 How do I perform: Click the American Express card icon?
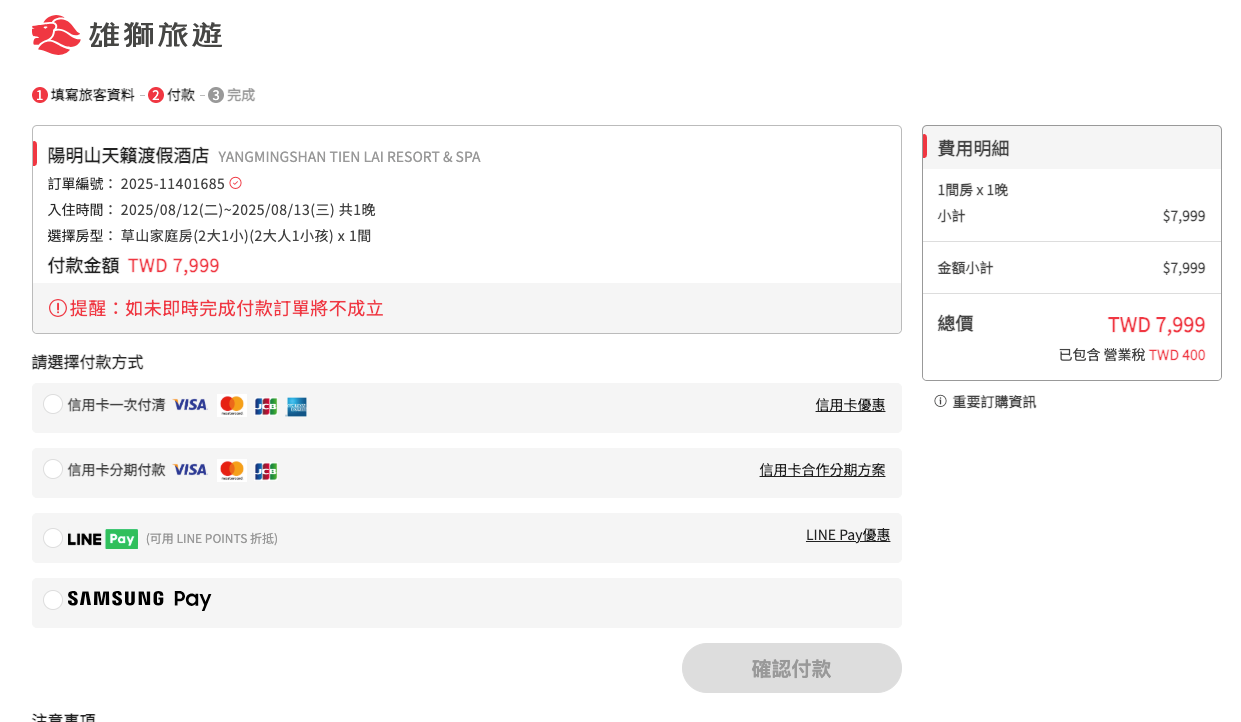coord(297,406)
